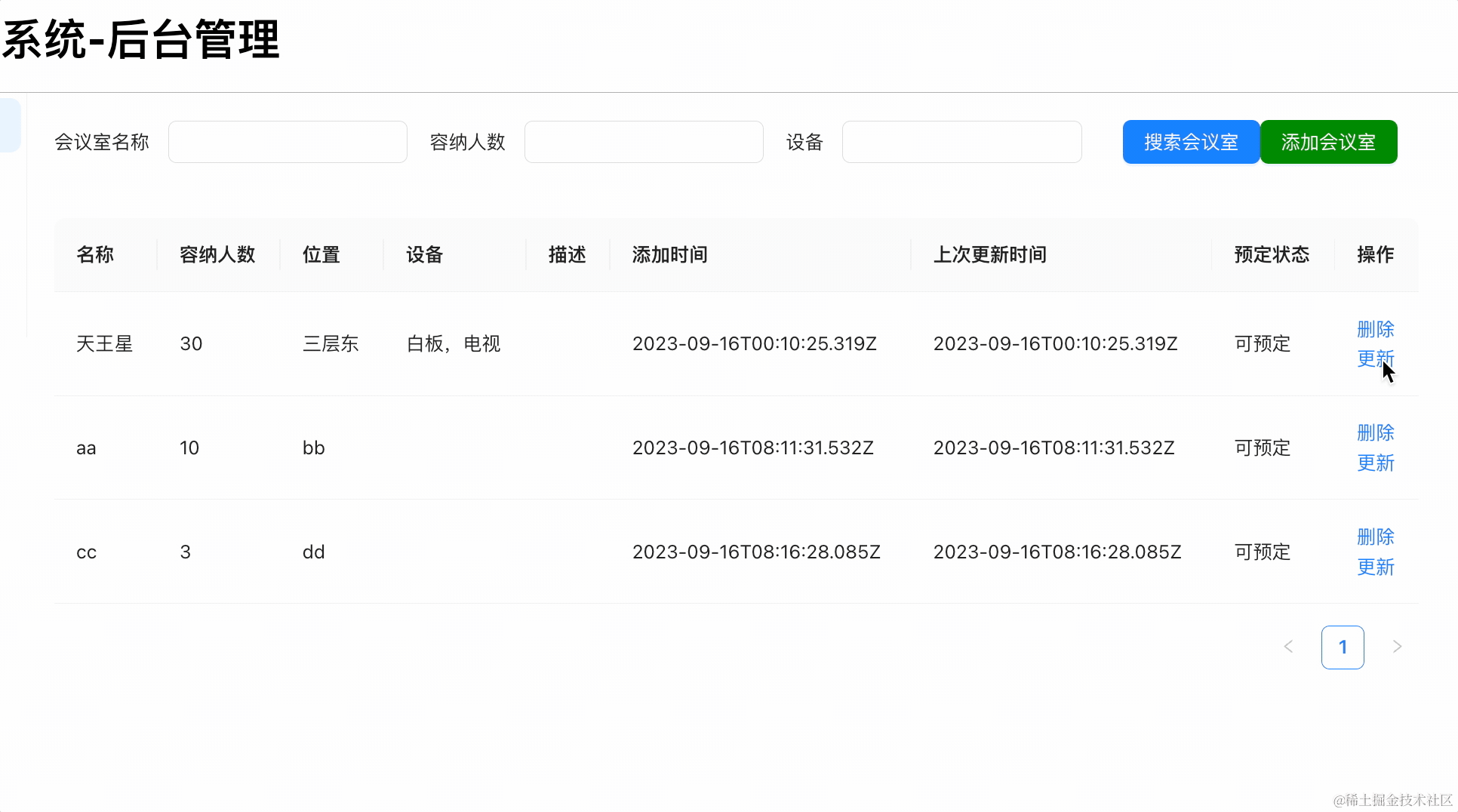Click the 预定状态 column header
Screen dimensions: 1458x812
1272,255
